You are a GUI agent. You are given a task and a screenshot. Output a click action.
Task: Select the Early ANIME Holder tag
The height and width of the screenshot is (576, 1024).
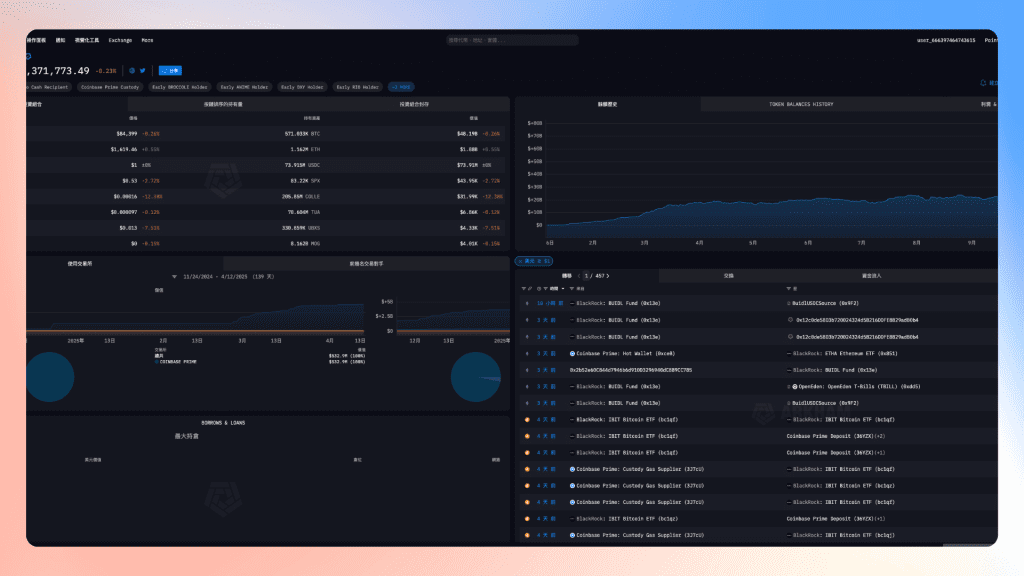tap(244, 87)
